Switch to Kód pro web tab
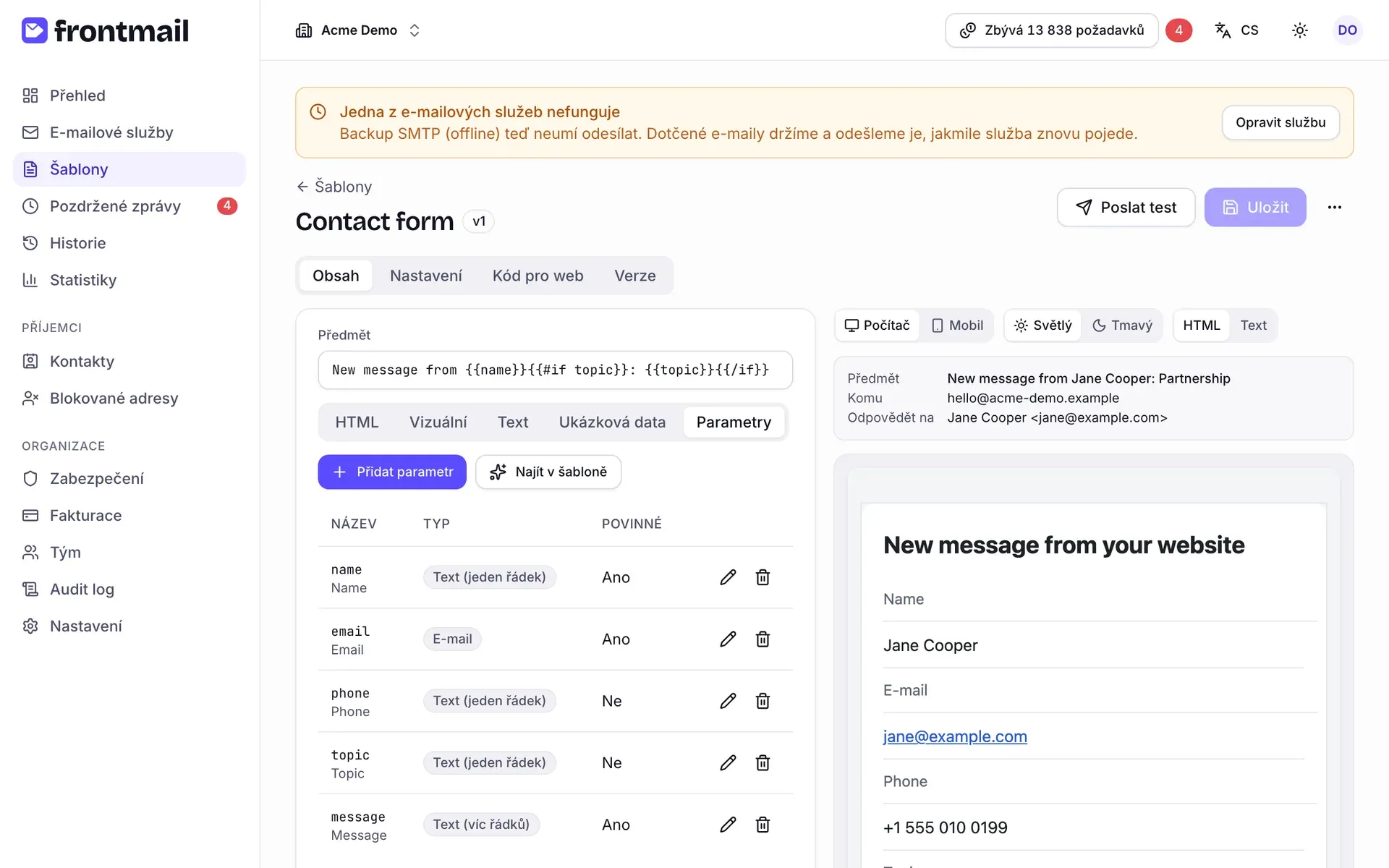Viewport: 1389px width, 868px height. pyautogui.click(x=538, y=276)
